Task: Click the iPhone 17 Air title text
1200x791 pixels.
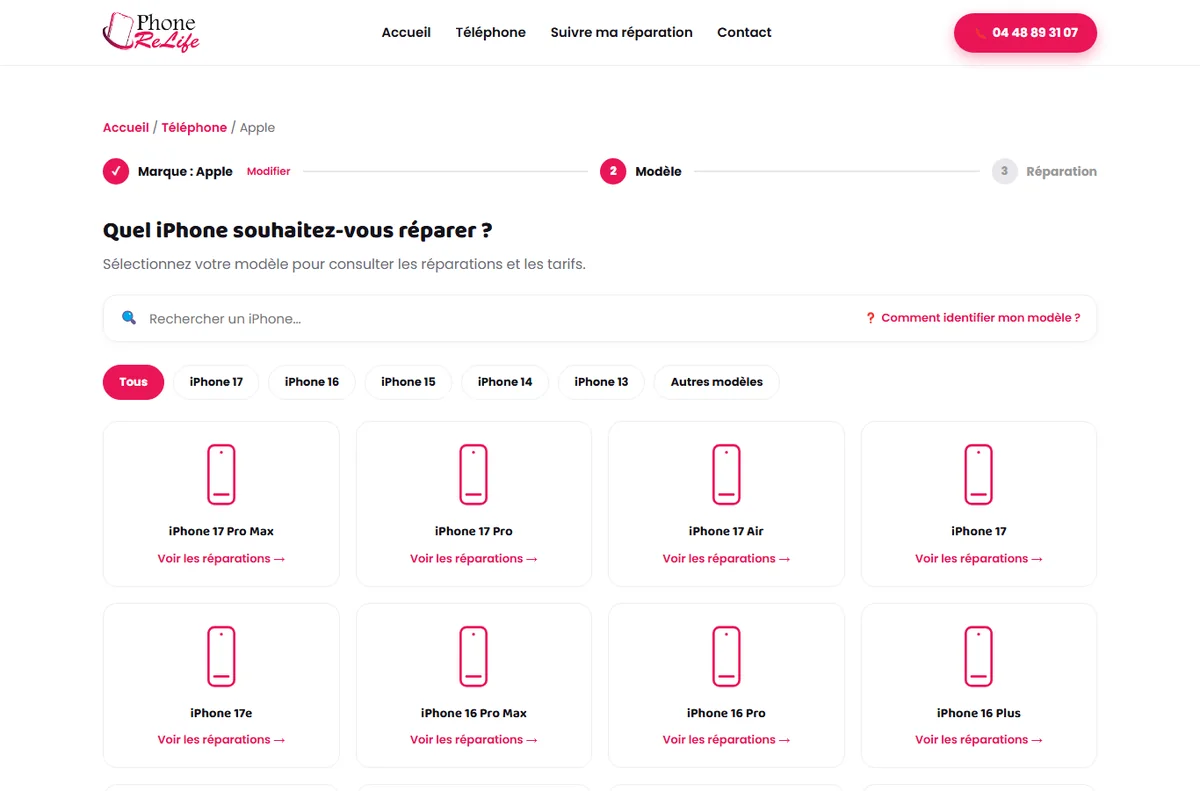Action: tap(726, 531)
